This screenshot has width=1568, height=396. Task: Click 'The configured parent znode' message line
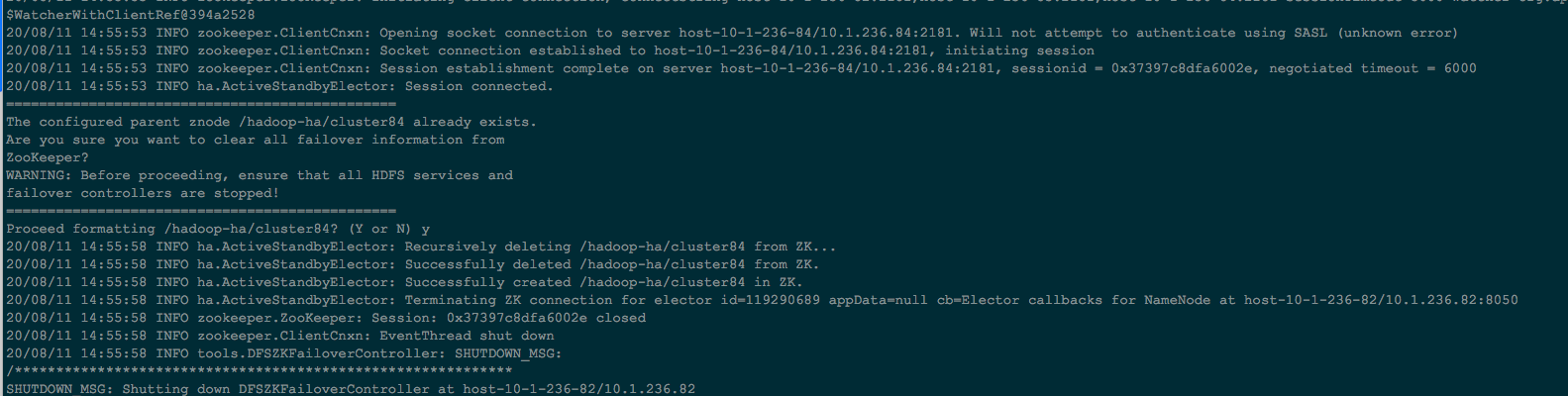(x=271, y=122)
